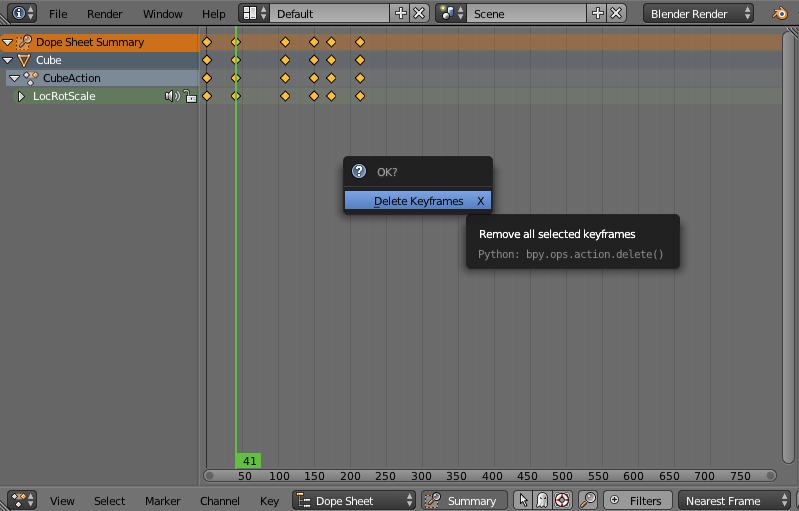Collapse the CubeAction channel
This screenshot has height=511, width=799.
click(14, 78)
